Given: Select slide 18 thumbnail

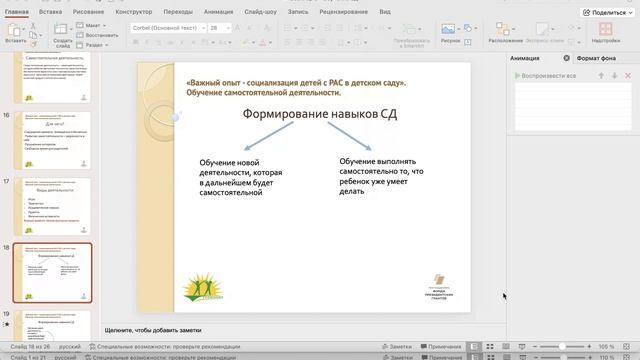Looking at the screenshot, I should click(52, 273).
